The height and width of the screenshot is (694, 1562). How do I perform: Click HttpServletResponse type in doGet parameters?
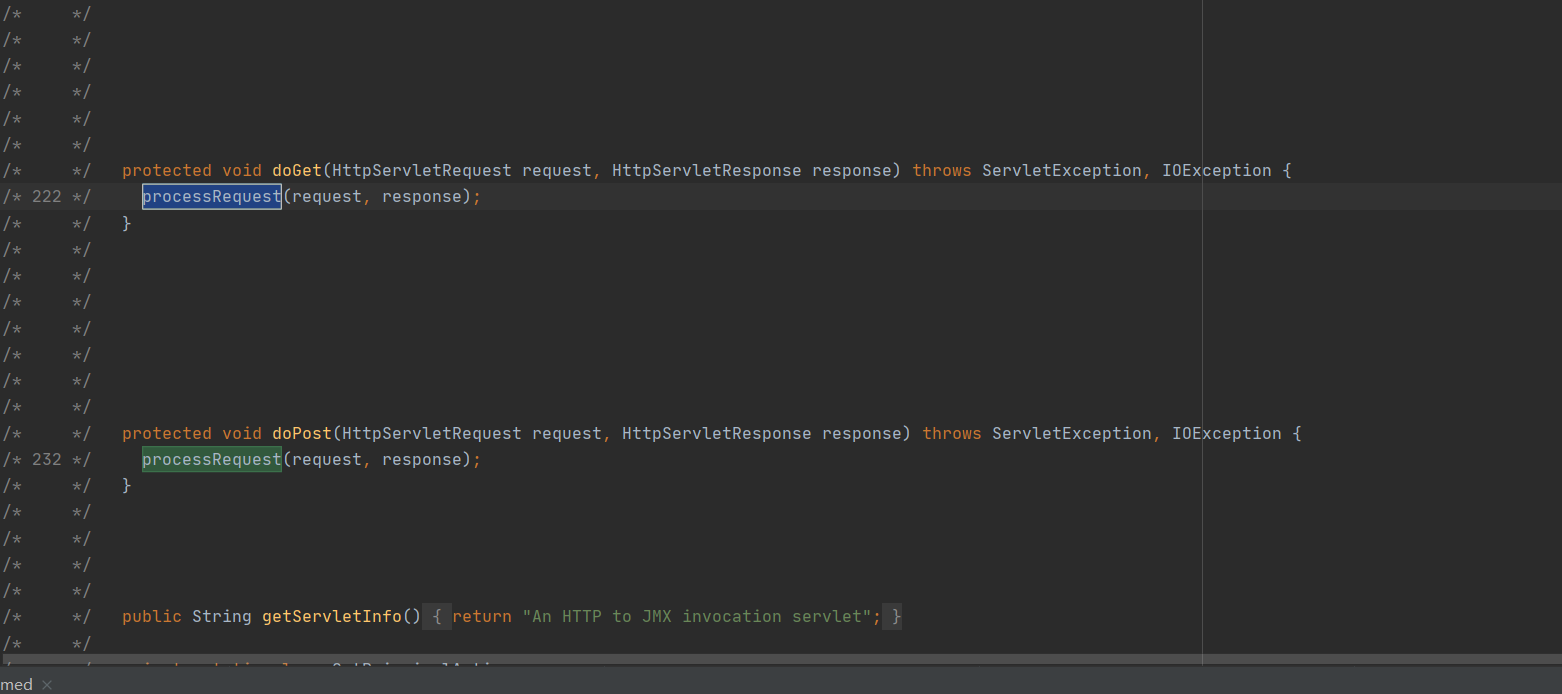tap(706, 171)
